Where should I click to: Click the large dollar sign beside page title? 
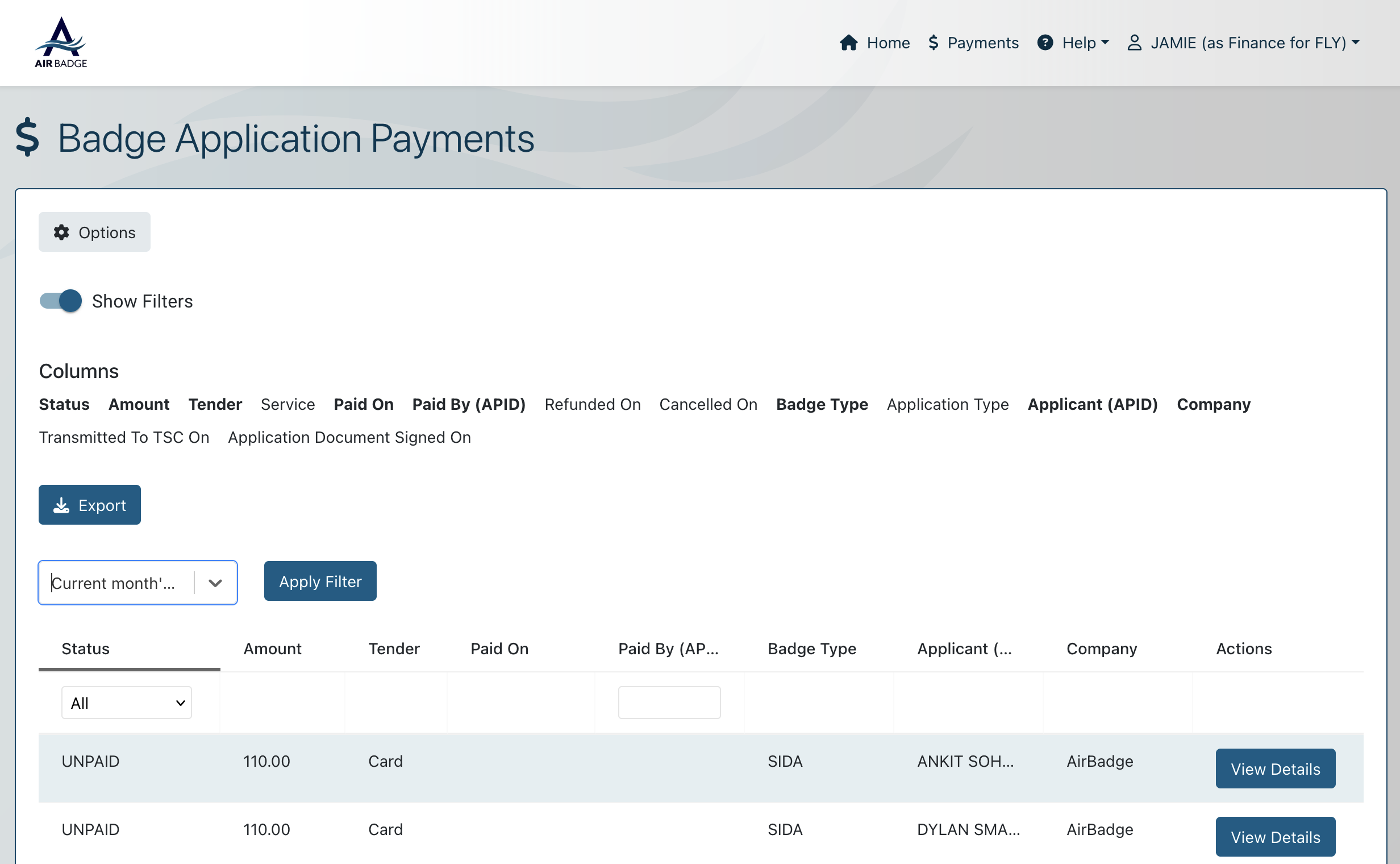[27, 138]
